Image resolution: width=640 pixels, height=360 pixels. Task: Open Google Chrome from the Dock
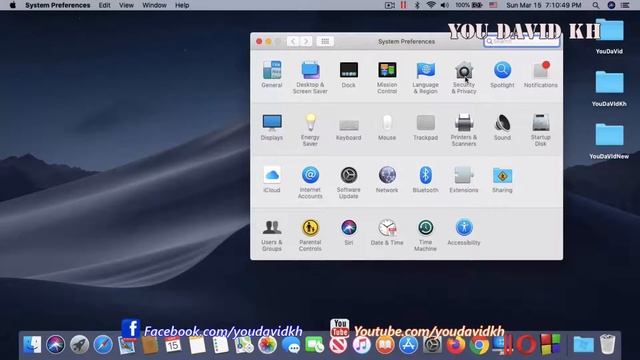pos(479,345)
